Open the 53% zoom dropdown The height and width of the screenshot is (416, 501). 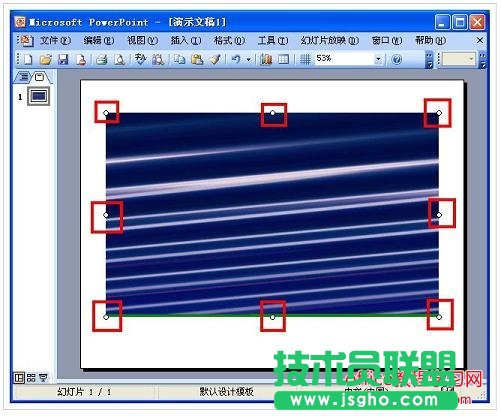click(378, 59)
